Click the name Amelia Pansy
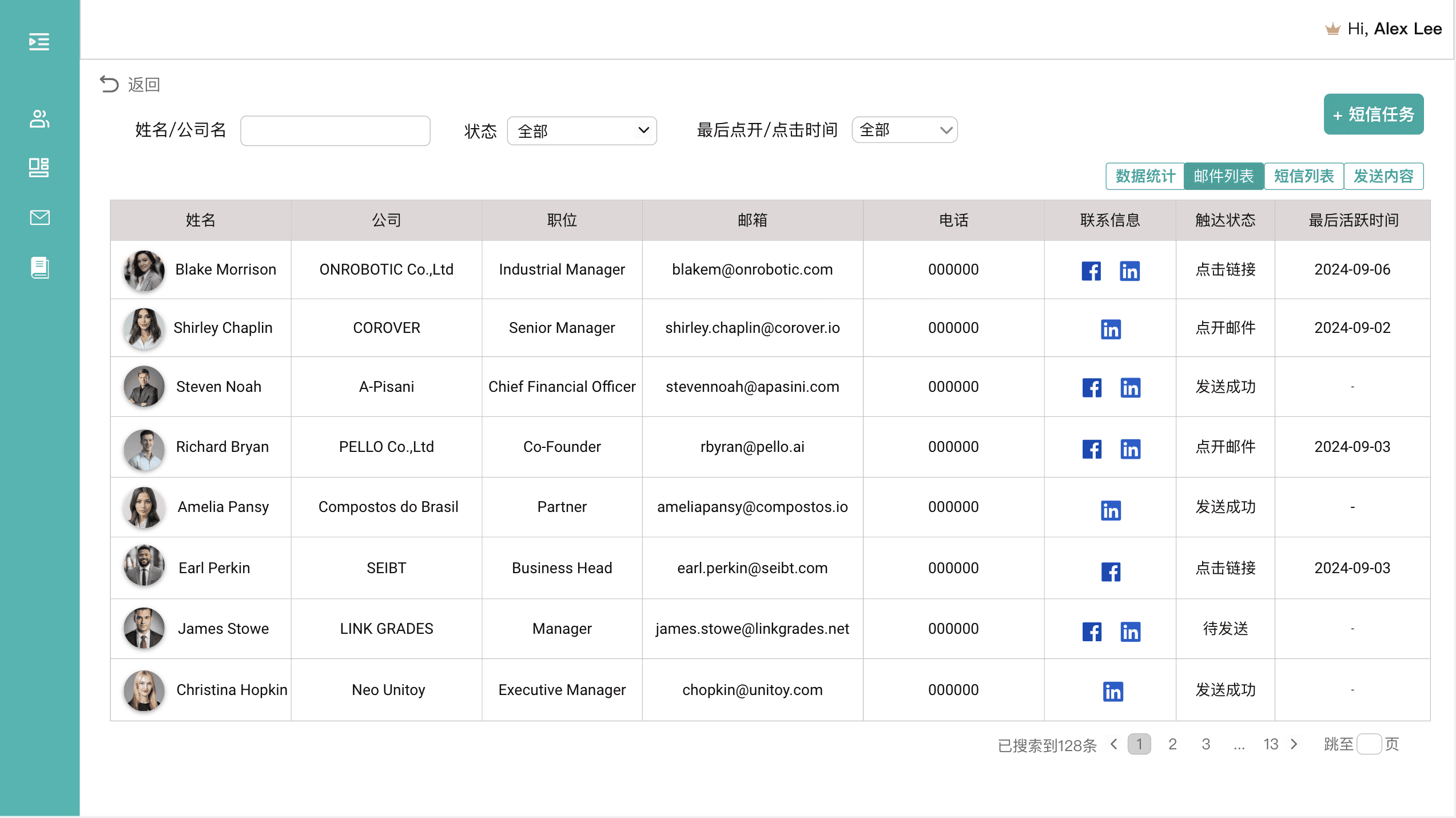The image size is (1456, 818). 223,507
